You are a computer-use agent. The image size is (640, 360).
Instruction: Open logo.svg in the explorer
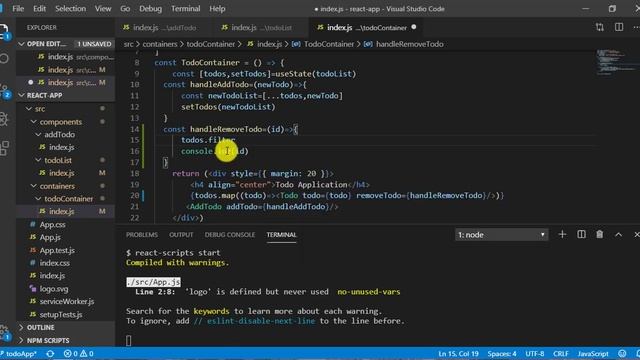[x=54, y=289]
